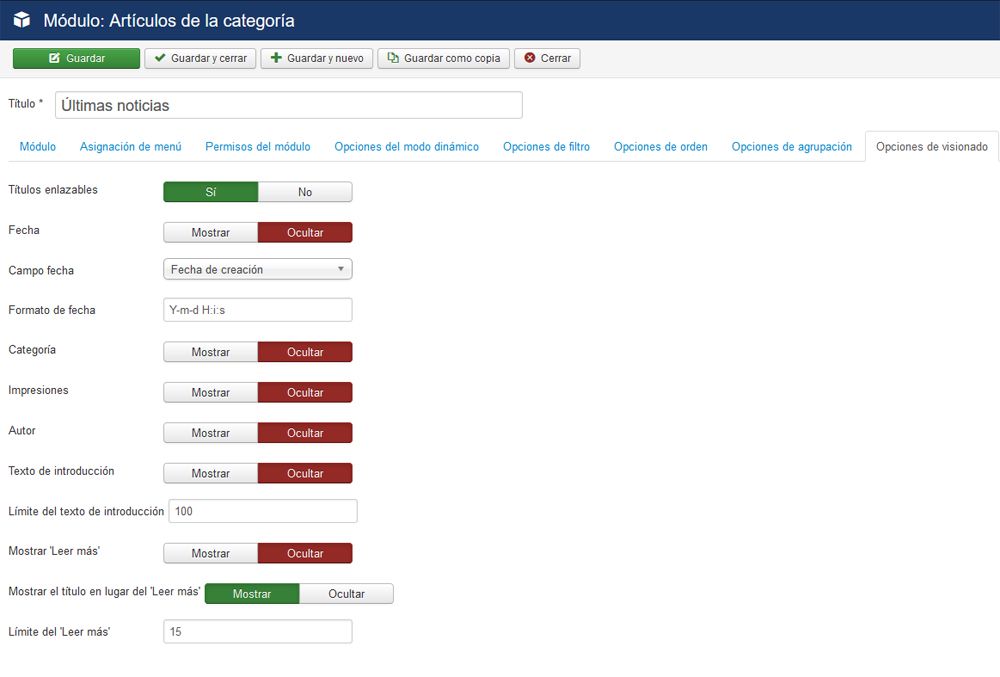Switch to Opciones del modo dinámico tab
The height and width of the screenshot is (677, 1000).
(407, 147)
